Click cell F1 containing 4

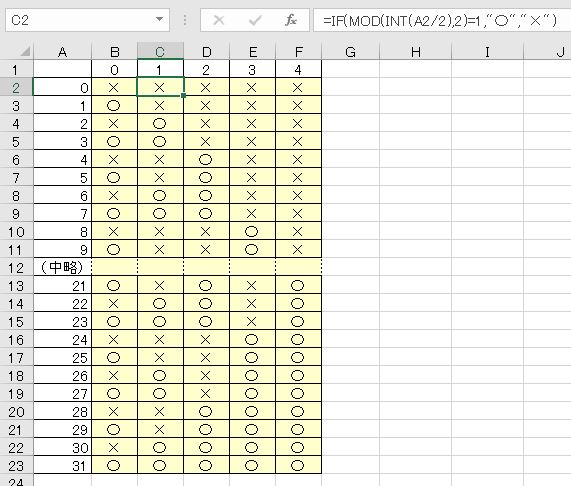[x=299, y=69]
